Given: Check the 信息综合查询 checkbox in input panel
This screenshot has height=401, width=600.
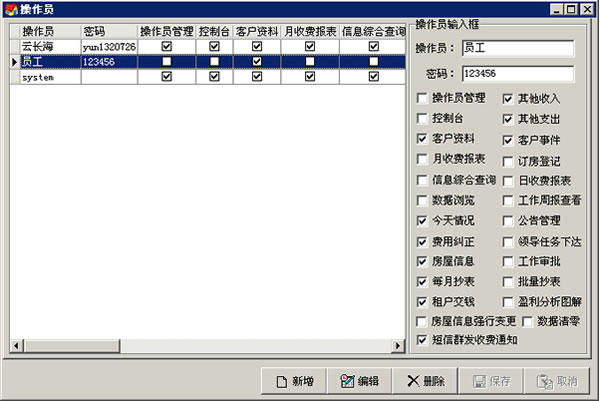Looking at the screenshot, I should tap(422, 180).
